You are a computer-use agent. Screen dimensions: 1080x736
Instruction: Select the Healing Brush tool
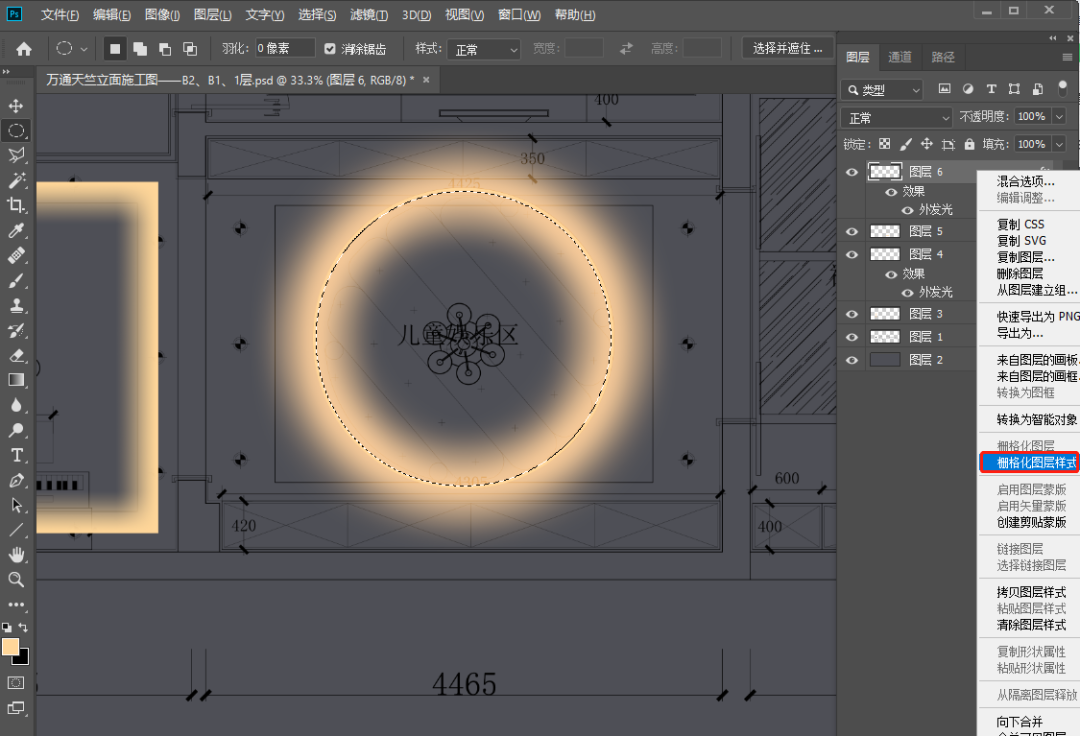tap(16, 255)
